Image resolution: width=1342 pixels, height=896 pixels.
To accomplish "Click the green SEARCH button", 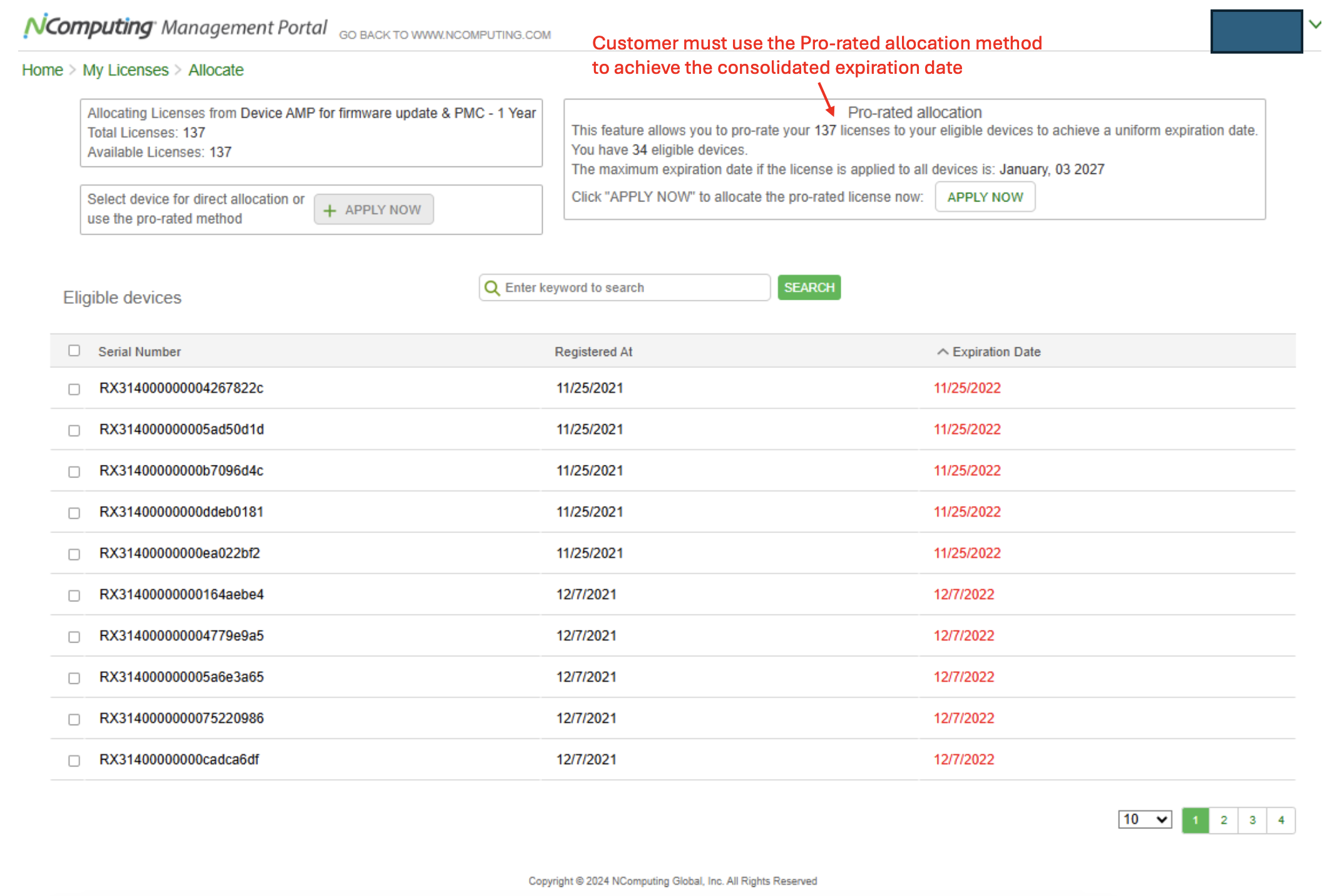I will (809, 287).
